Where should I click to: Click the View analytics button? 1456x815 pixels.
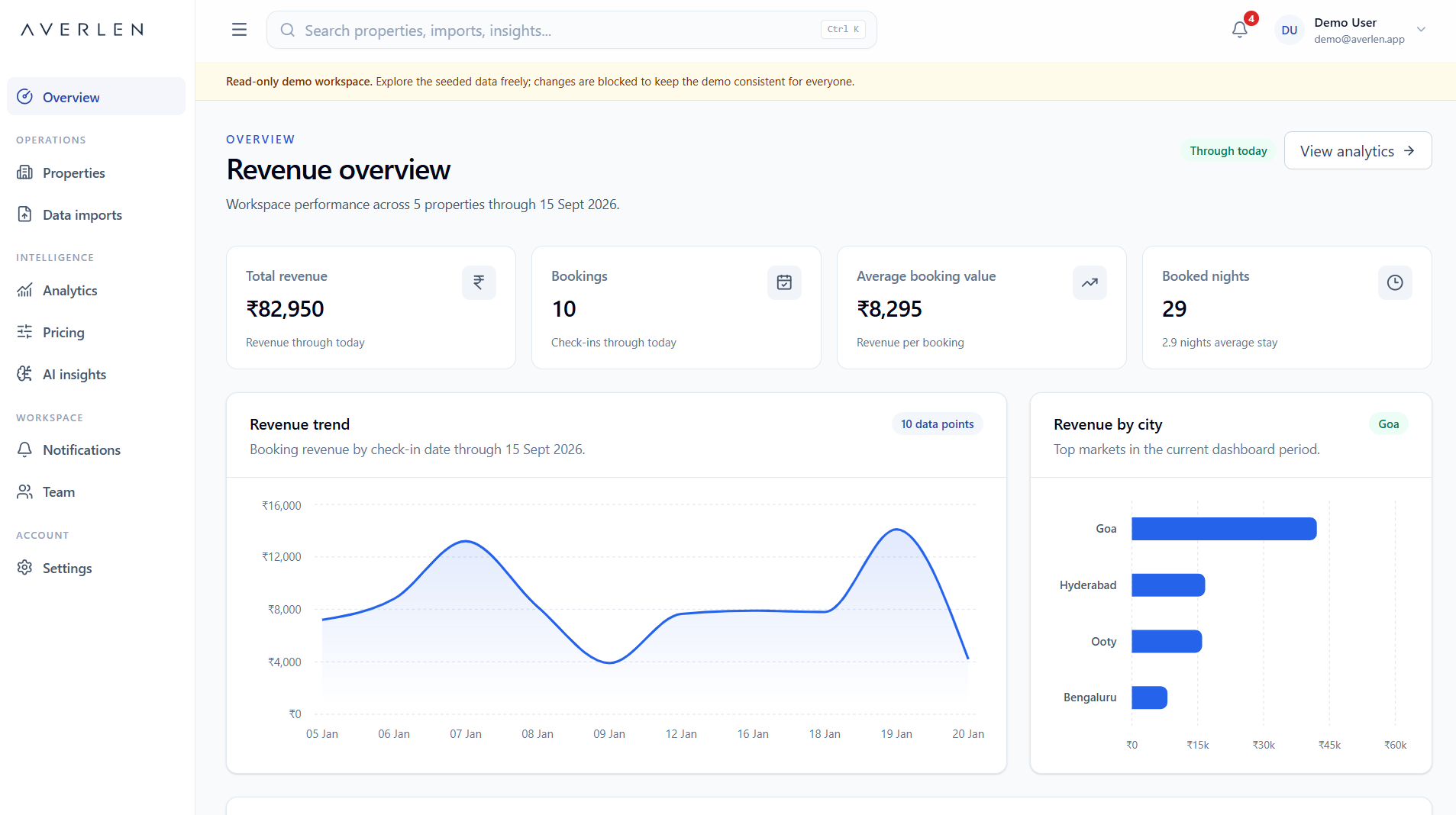pyautogui.click(x=1358, y=151)
